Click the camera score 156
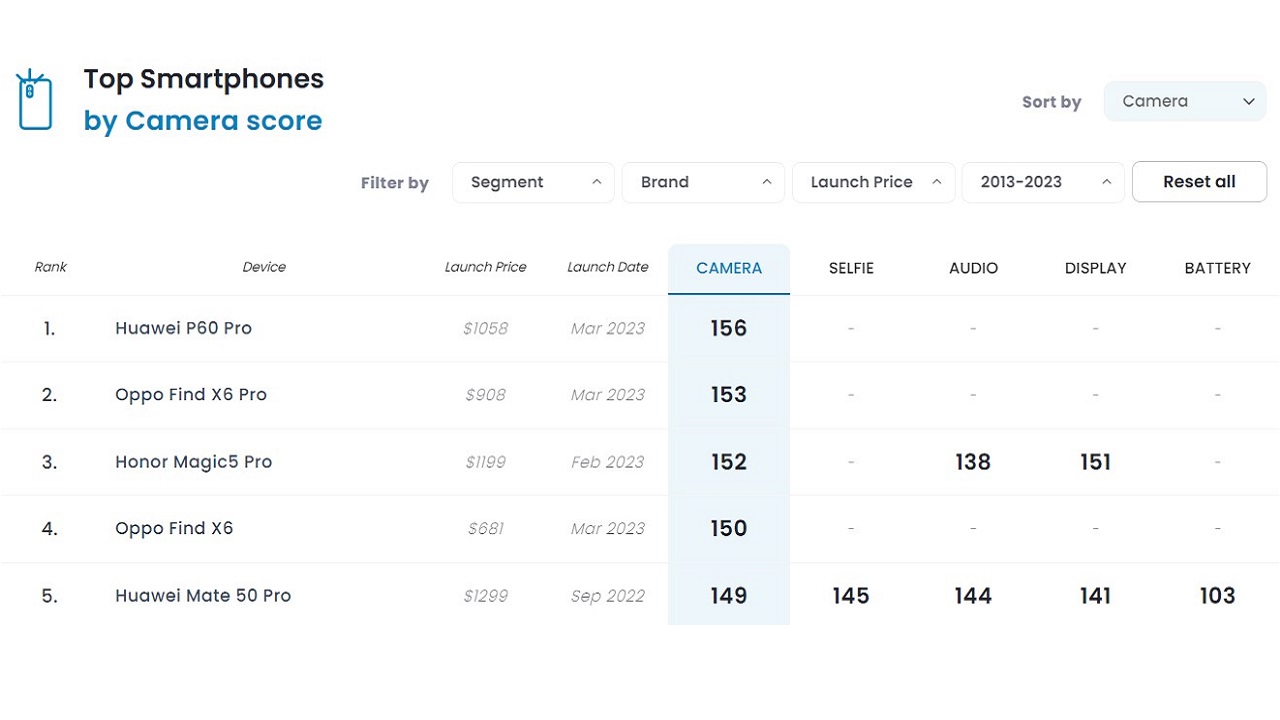Image resolution: width=1280 pixels, height=720 pixels. pos(729,328)
